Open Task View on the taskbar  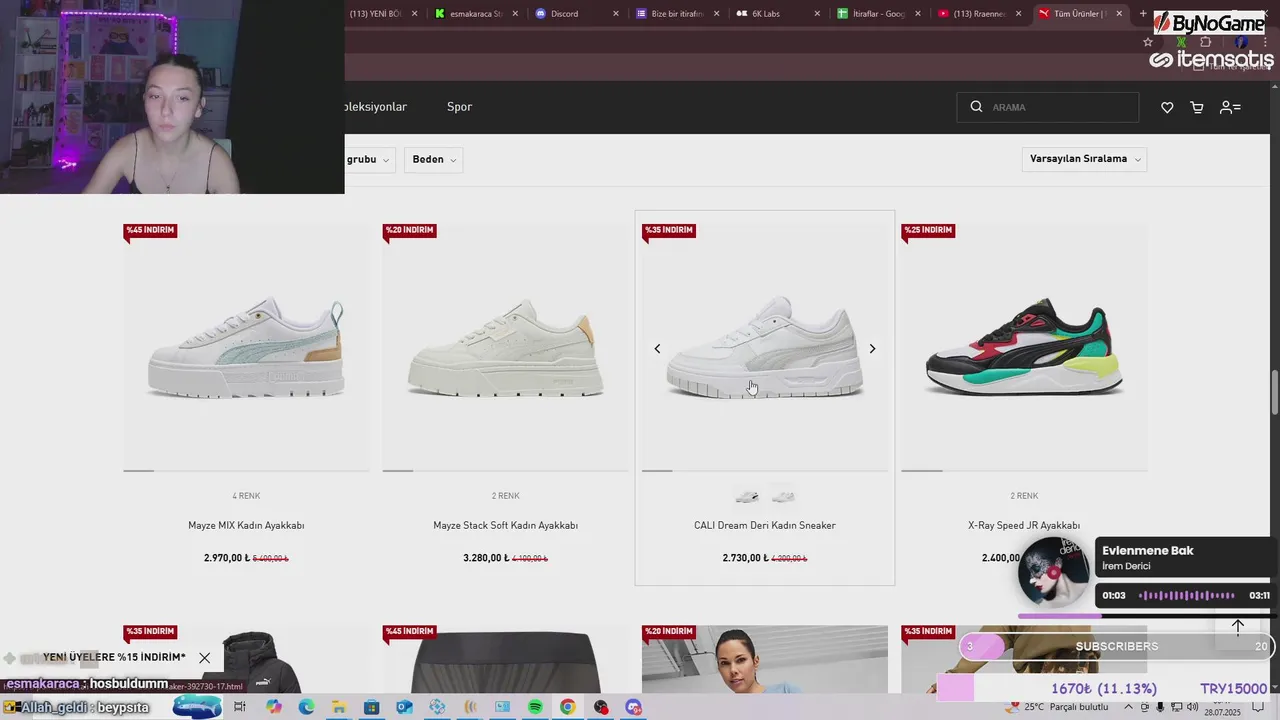click(x=240, y=707)
